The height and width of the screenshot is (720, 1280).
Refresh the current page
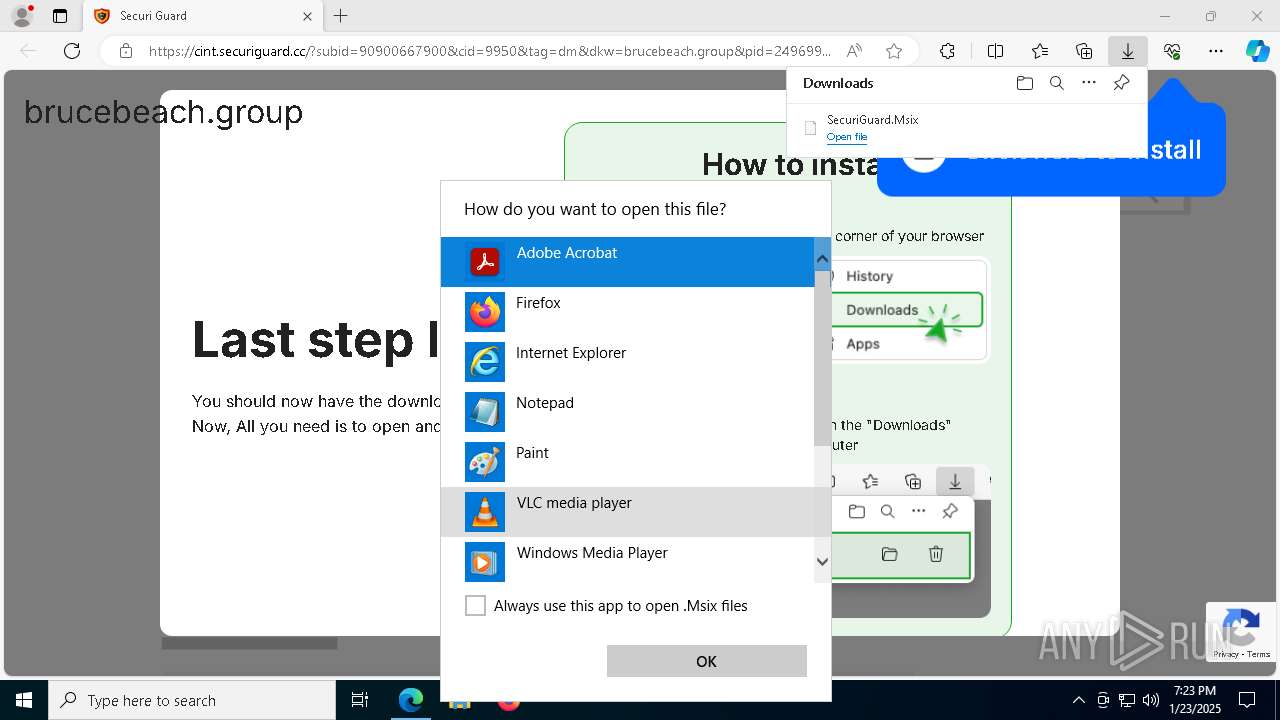(x=72, y=51)
